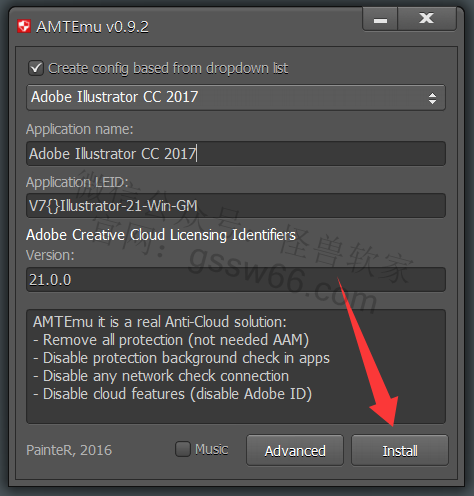The width and height of the screenshot is (474, 496).
Task: Click the Install button
Action: (400, 450)
